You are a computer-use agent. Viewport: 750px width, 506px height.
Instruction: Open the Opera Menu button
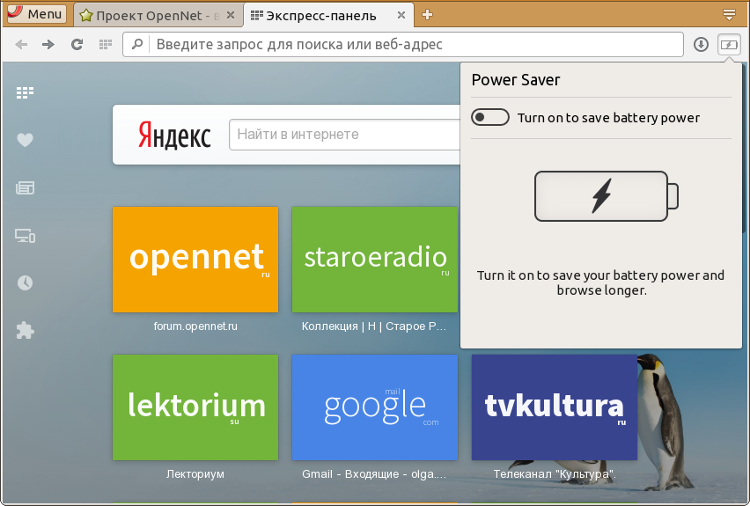click(36, 14)
